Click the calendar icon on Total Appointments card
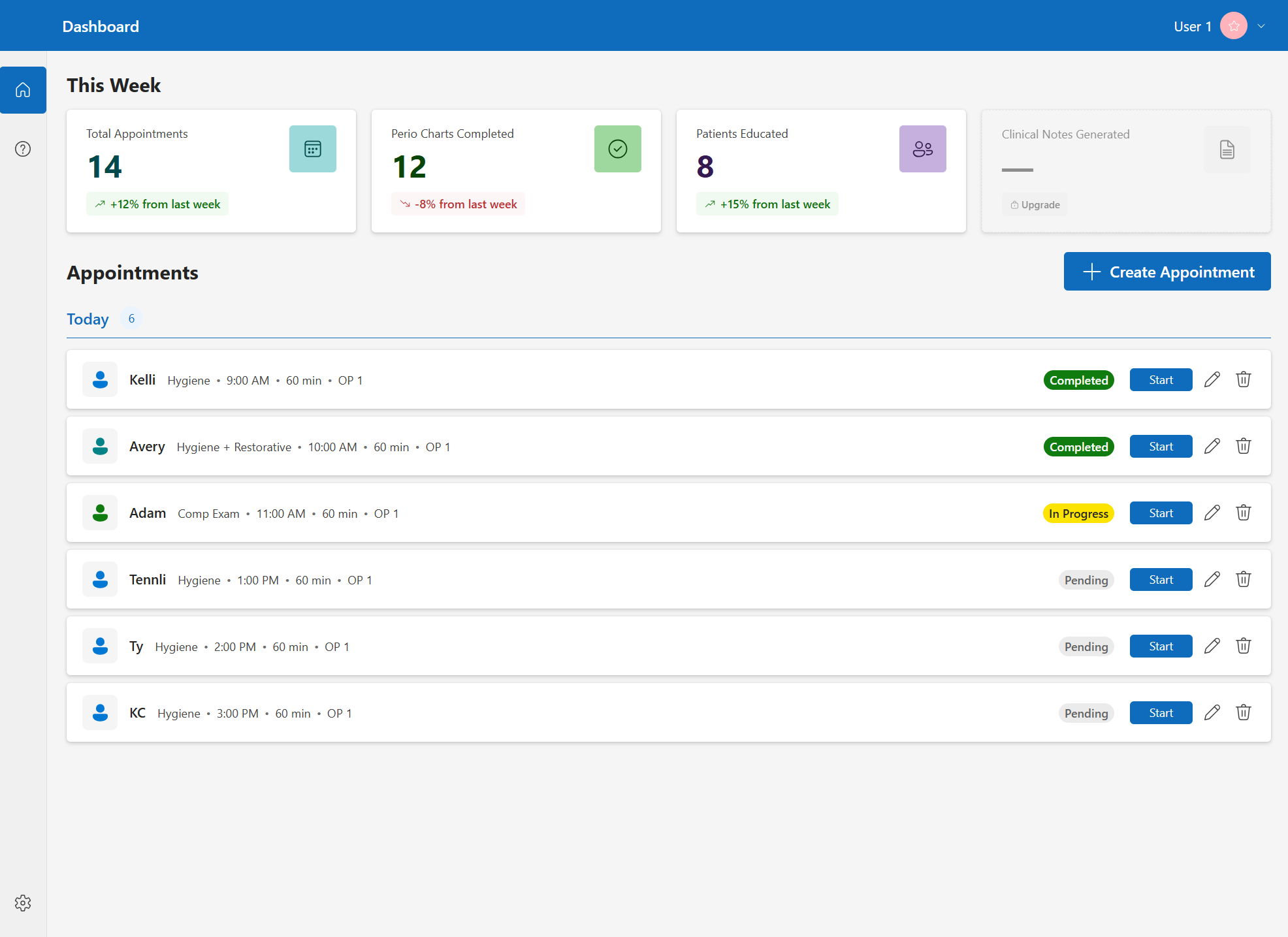The width and height of the screenshot is (1288, 937). (x=312, y=148)
